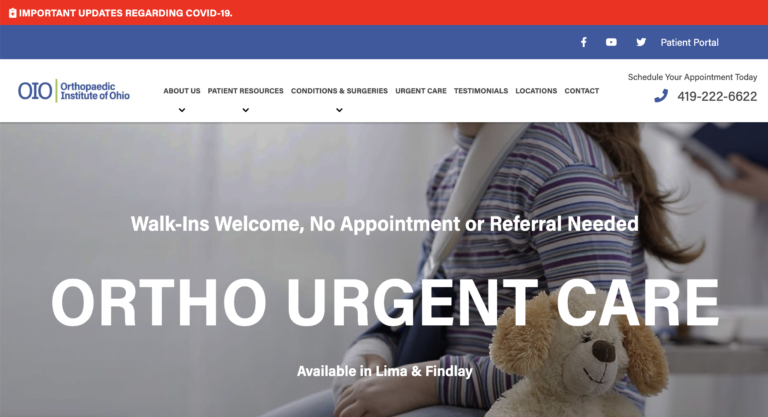Open the Conditions & Surgeries menu
The height and width of the screenshot is (417, 768).
pos(339,91)
